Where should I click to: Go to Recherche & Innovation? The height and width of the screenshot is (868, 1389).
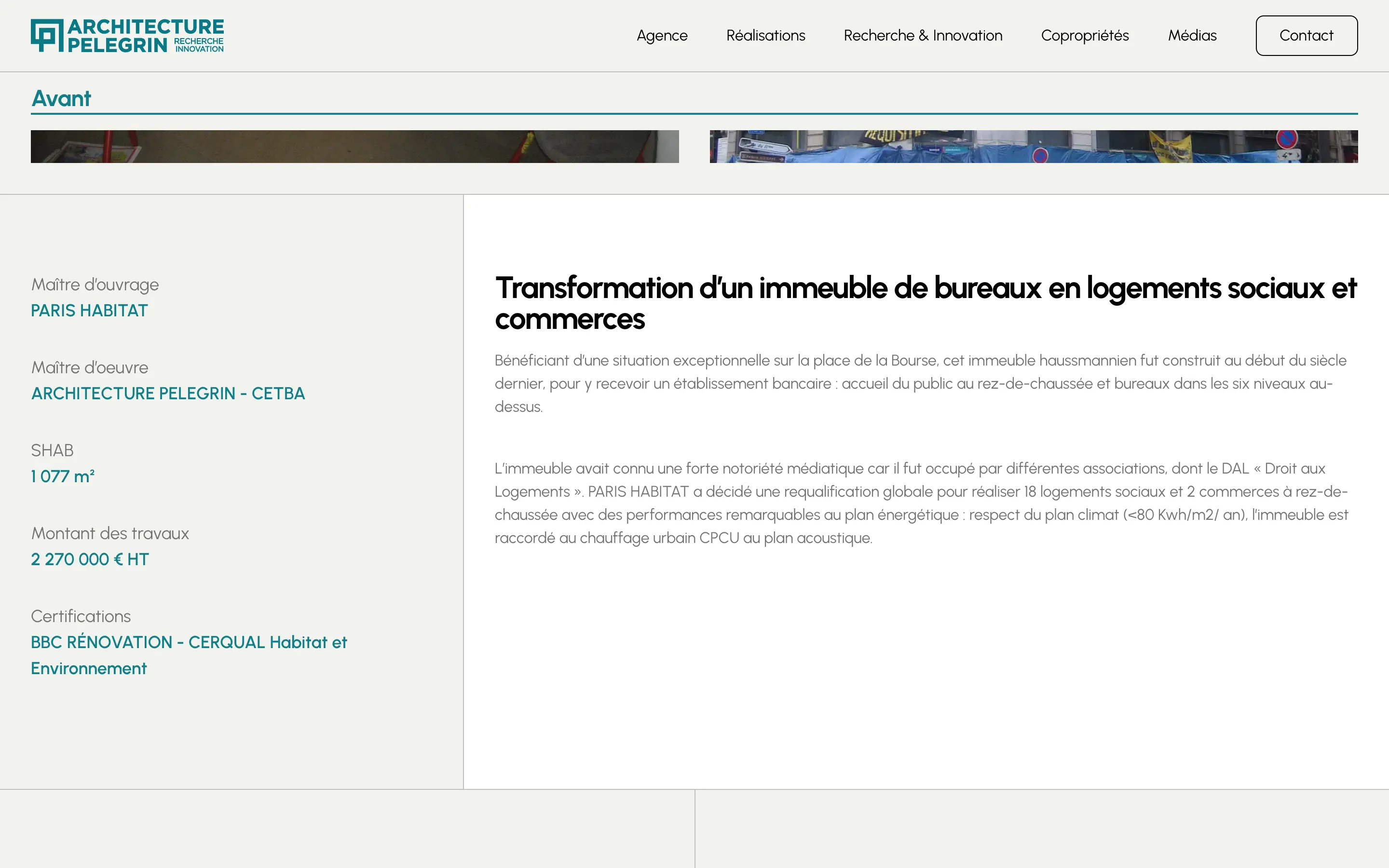click(923, 36)
